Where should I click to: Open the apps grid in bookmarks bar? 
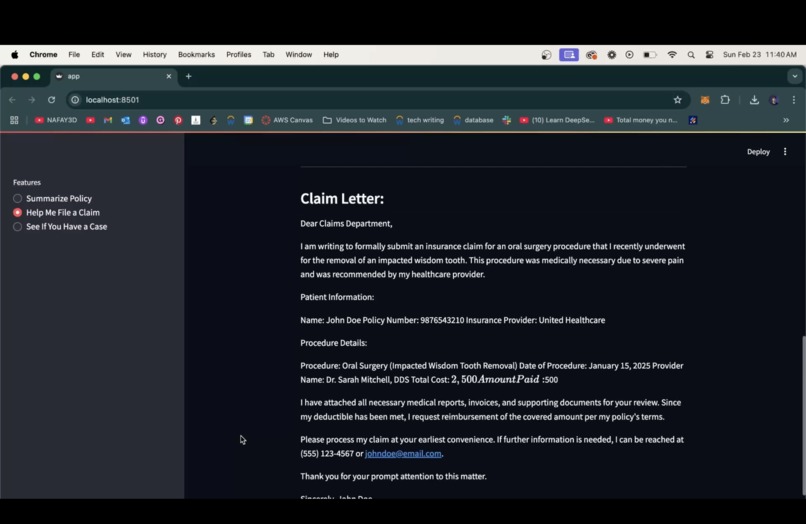coord(14,120)
